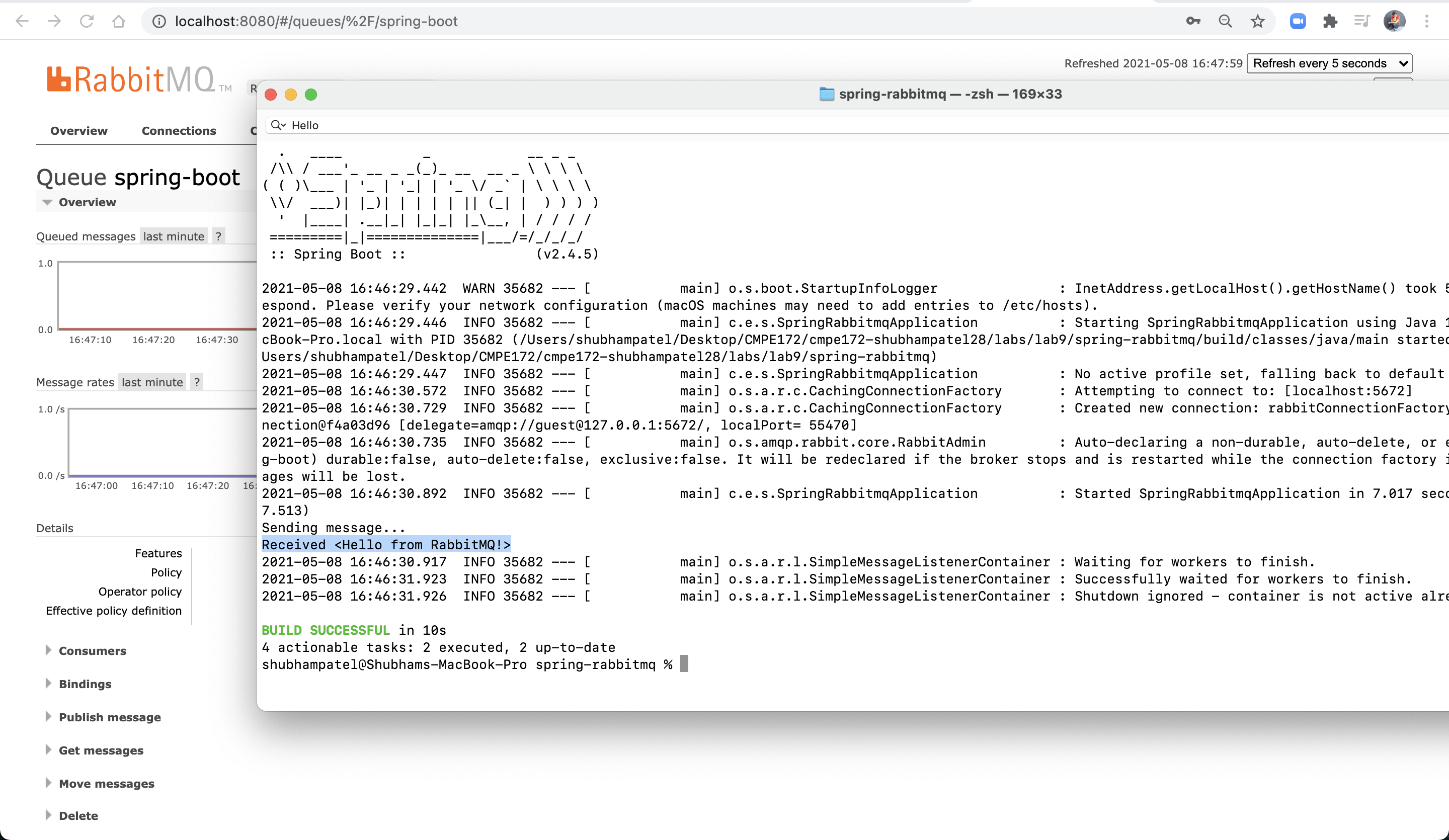Click the Effective policy definition label
The image size is (1449, 840).
tap(113, 611)
